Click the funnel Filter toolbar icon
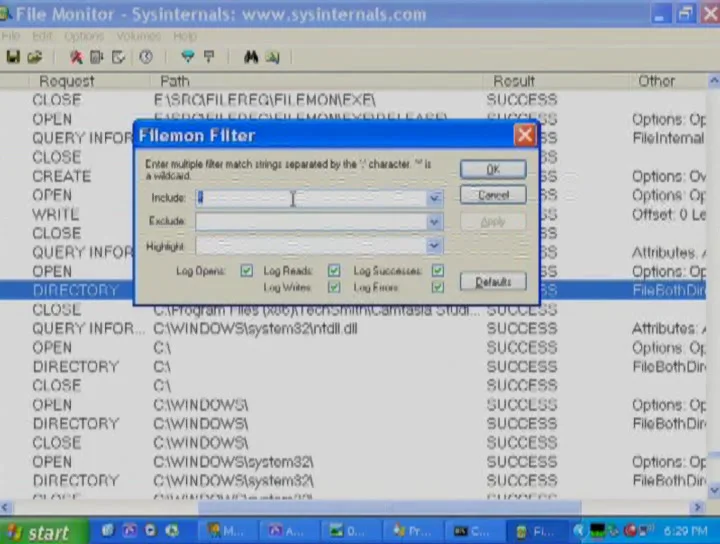Image resolution: width=720 pixels, height=544 pixels. (188, 57)
